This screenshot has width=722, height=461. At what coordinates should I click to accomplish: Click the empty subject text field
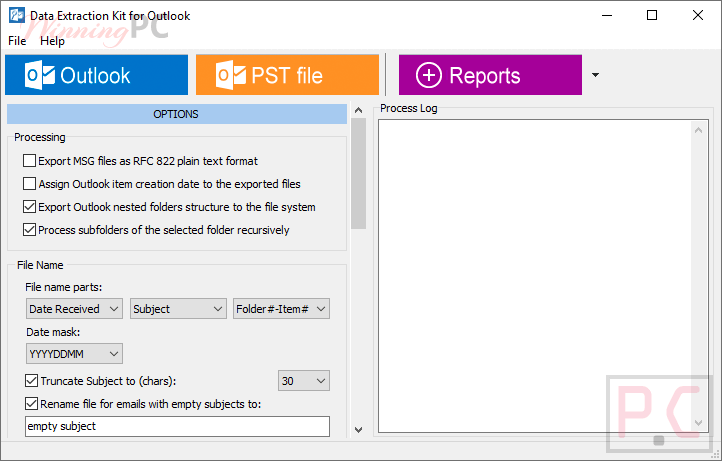tap(177, 426)
